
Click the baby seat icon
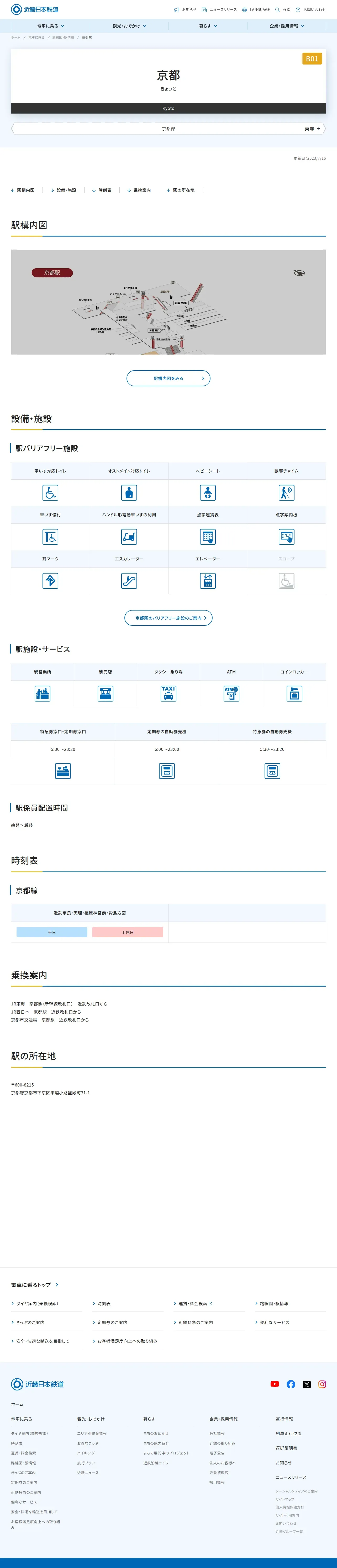(208, 493)
